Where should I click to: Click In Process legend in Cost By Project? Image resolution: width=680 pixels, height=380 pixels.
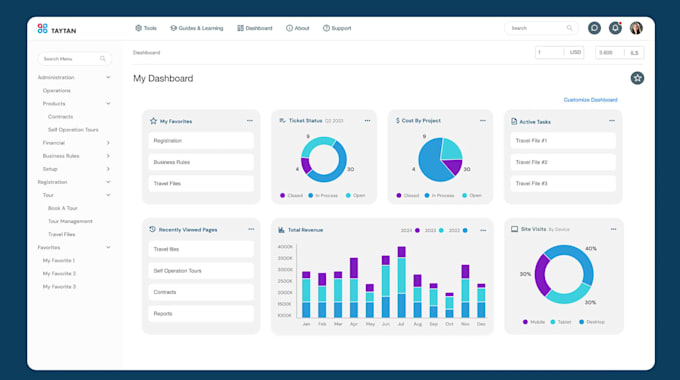click(439, 196)
